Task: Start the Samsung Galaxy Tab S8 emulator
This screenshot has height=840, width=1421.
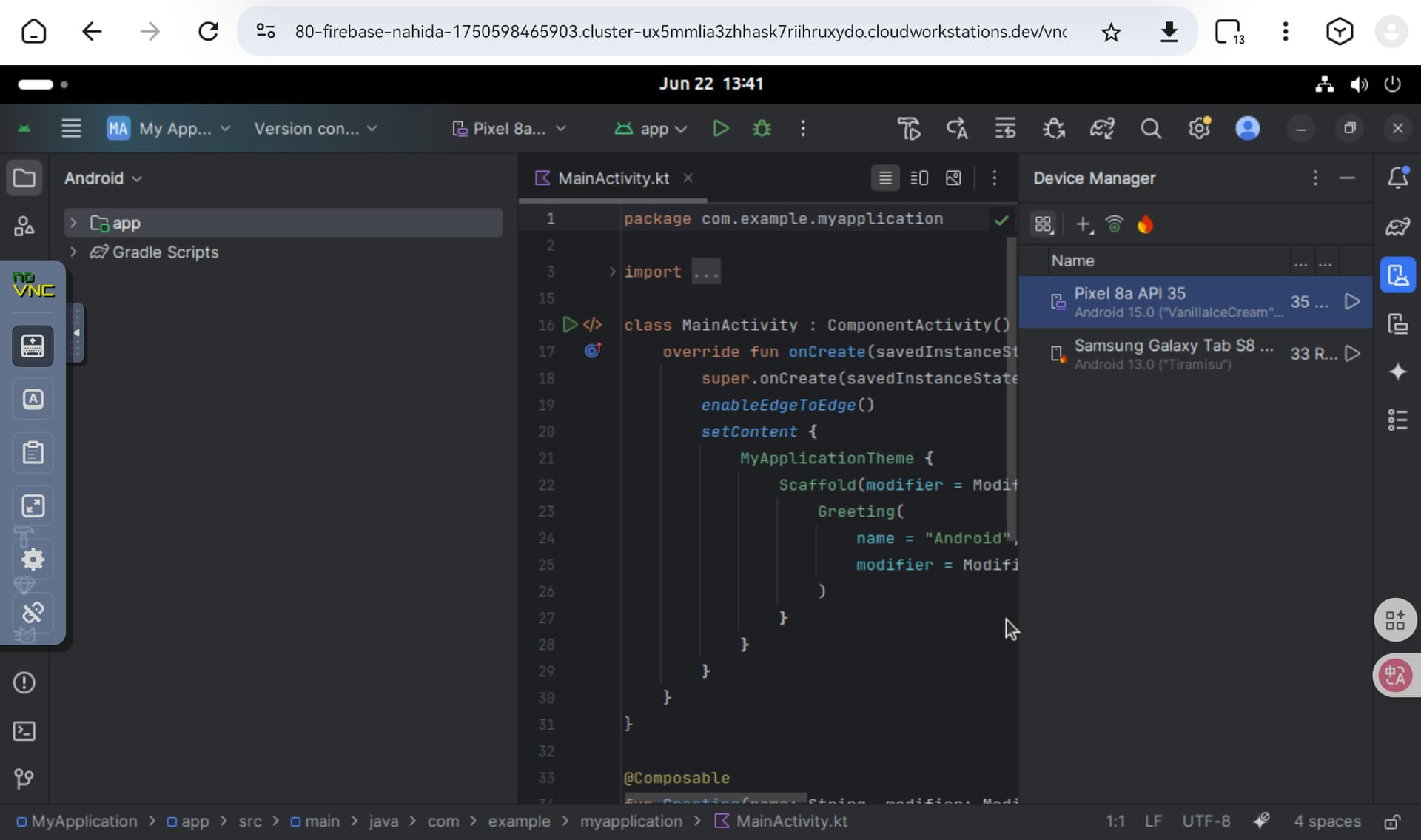Action: point(1352,354)
